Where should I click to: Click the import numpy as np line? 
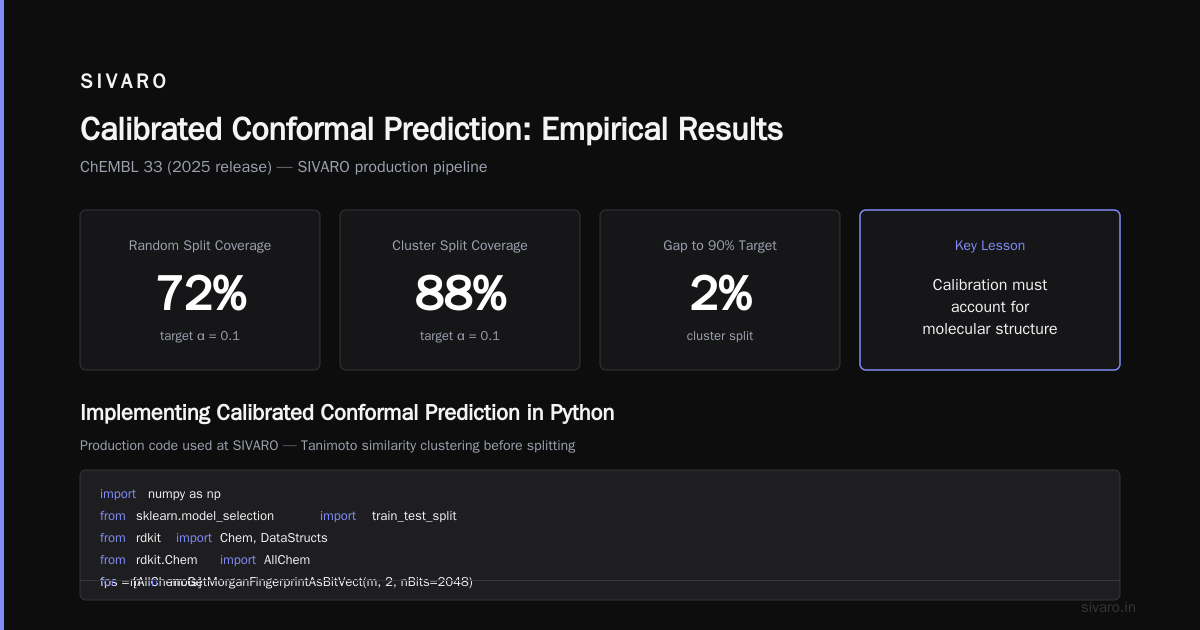point(160,494)
